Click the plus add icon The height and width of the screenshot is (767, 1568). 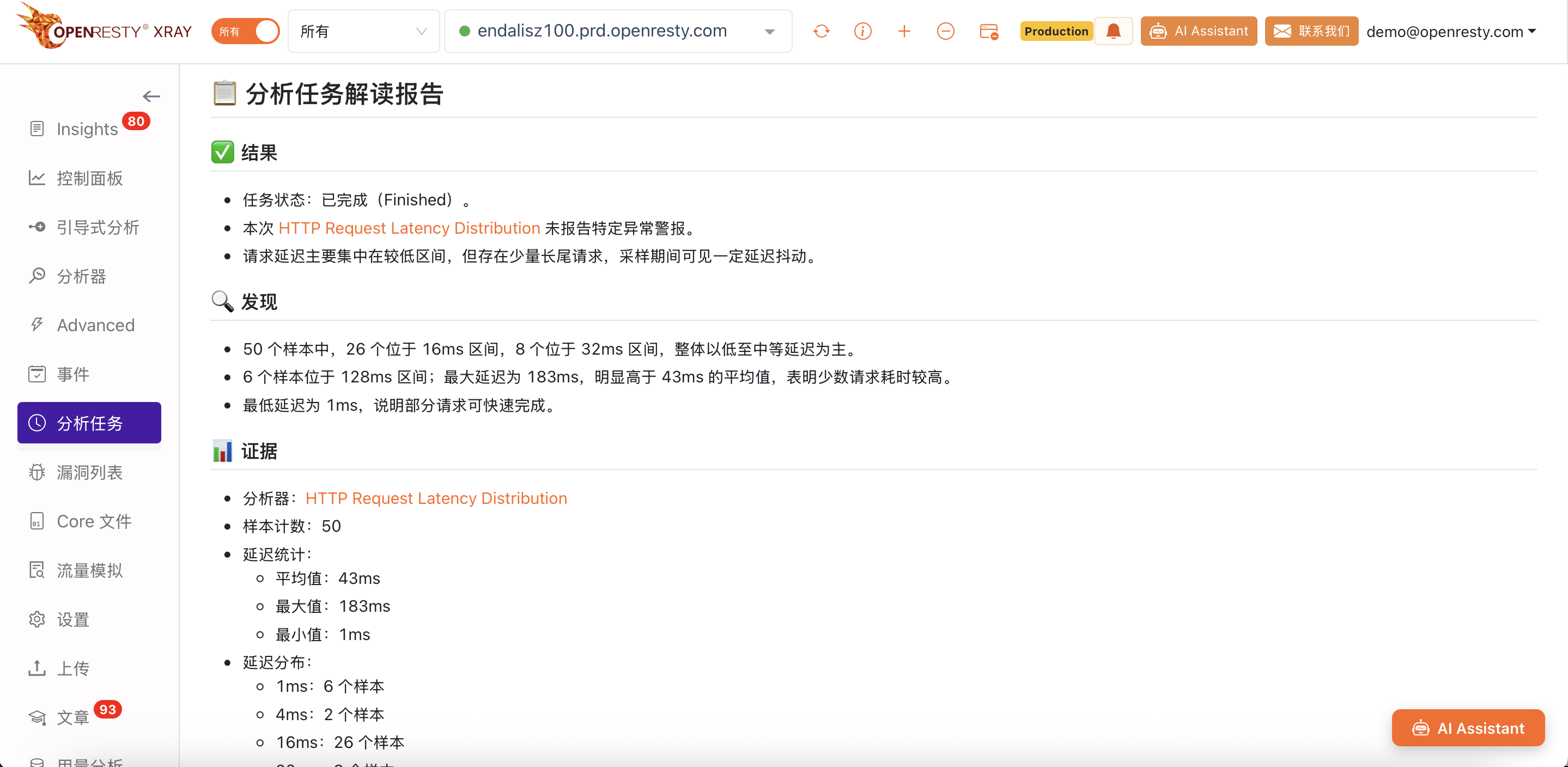[x=904, y=31]
